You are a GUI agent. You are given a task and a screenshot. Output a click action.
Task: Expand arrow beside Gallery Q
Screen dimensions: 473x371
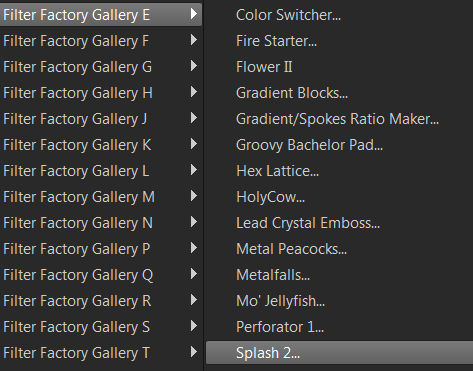tap(194, 274)
